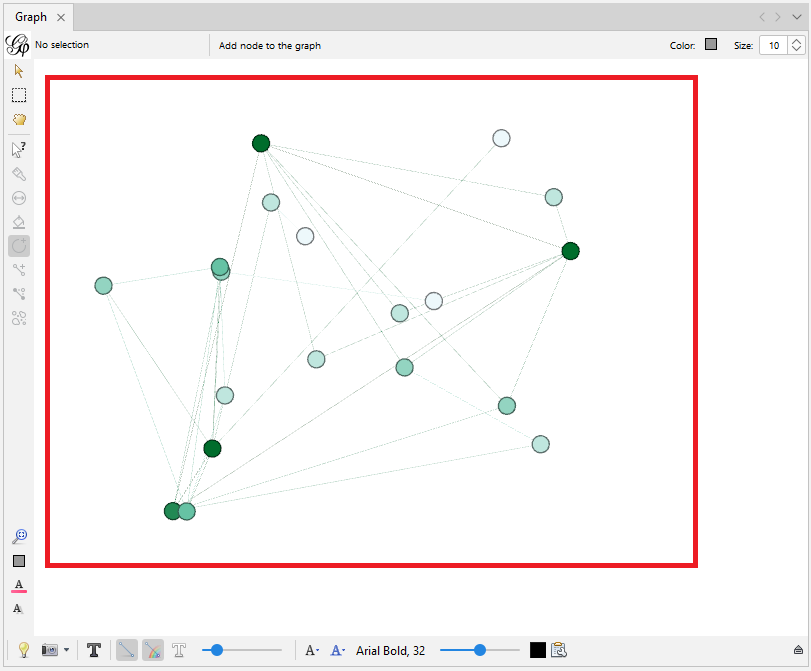Toggle the lightbulb background color button

point(23,650)
